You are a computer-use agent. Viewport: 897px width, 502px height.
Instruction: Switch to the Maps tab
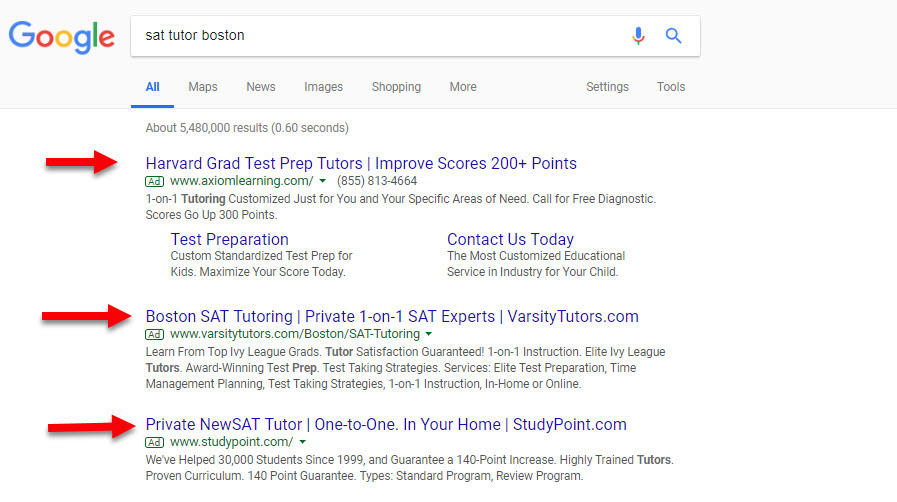[203, 87]
